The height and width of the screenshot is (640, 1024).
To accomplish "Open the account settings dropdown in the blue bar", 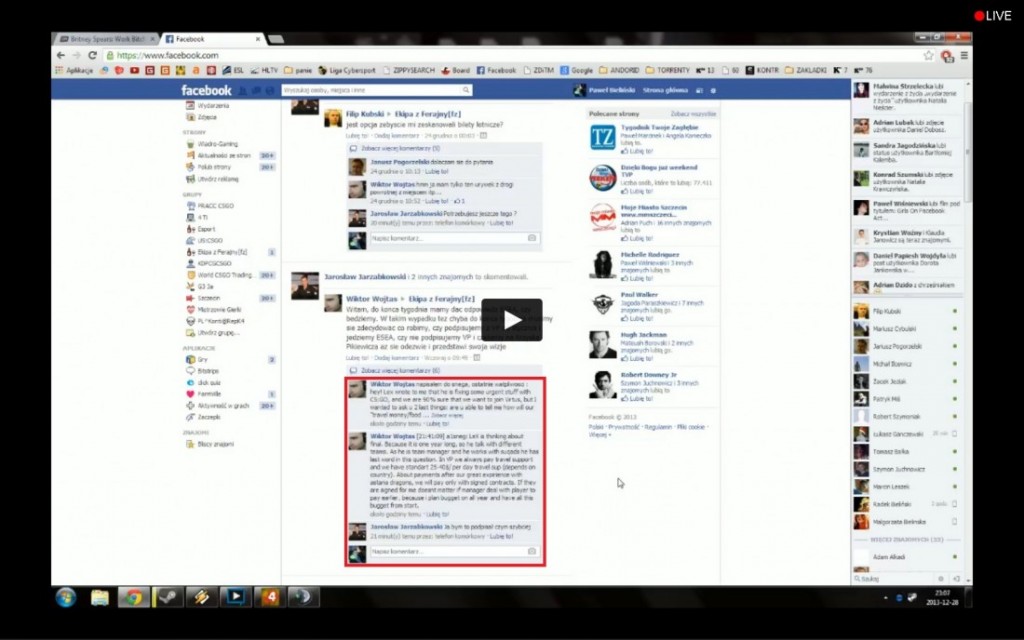I will tap(713, 91).
